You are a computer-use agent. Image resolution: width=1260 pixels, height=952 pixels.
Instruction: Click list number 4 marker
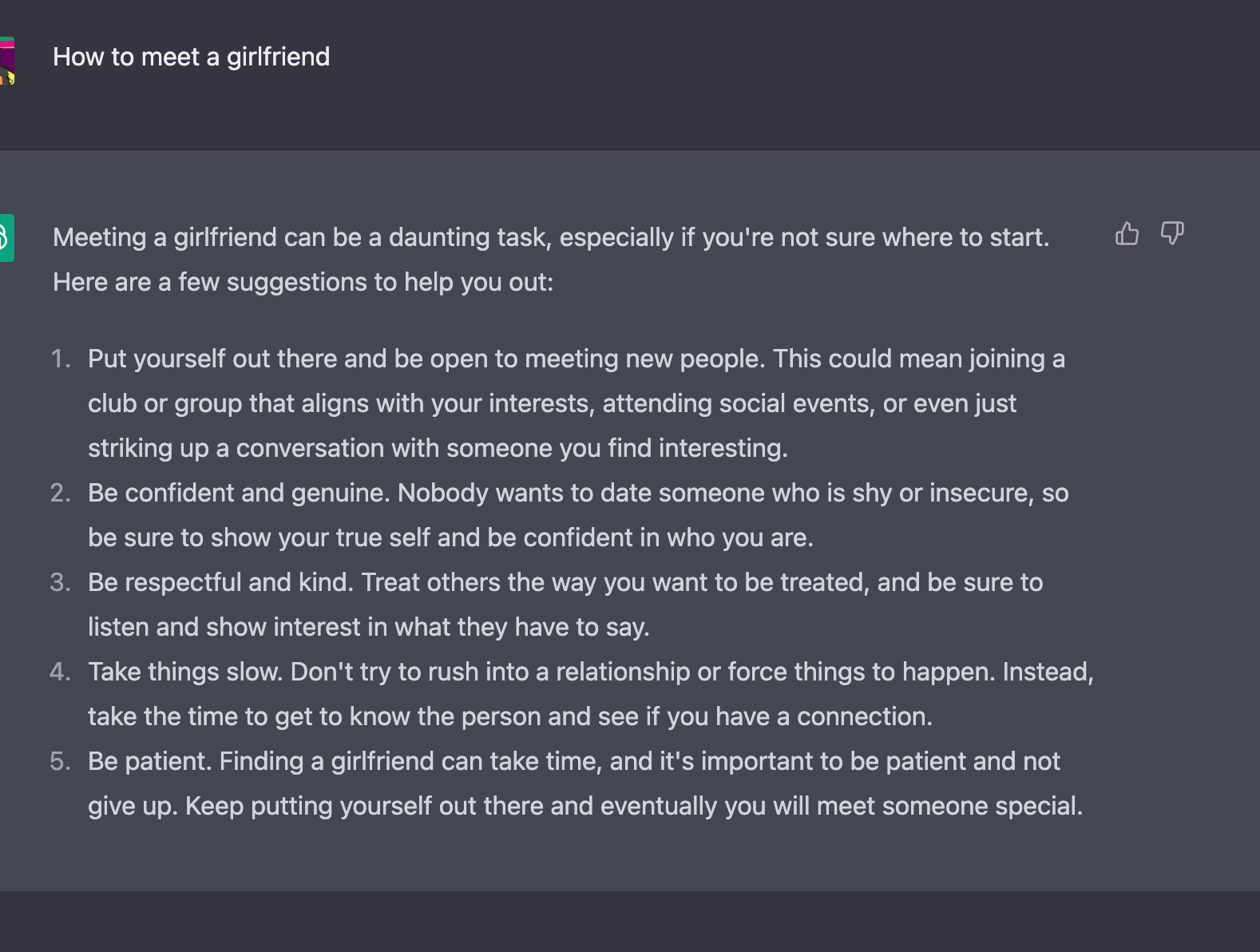(61, 672)
